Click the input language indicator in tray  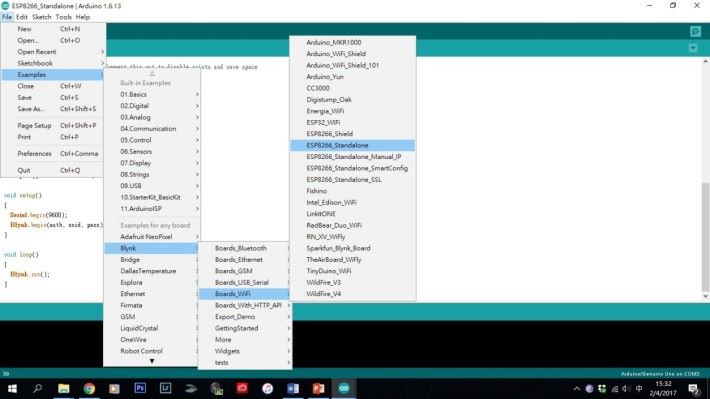pos(639,389)
